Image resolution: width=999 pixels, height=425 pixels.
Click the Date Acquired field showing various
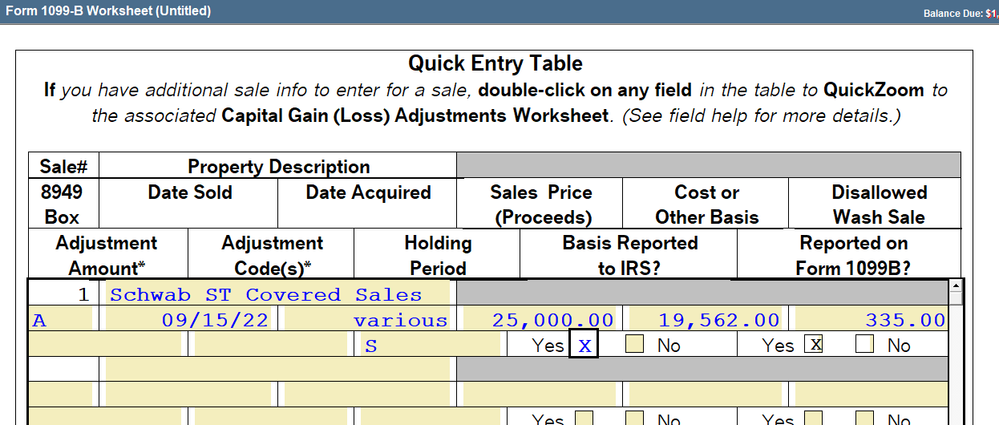[367, 320]
